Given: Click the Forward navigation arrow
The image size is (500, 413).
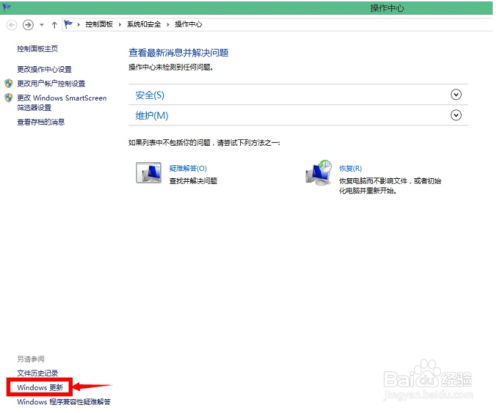Looking at the screenshot, I should 28,25.
